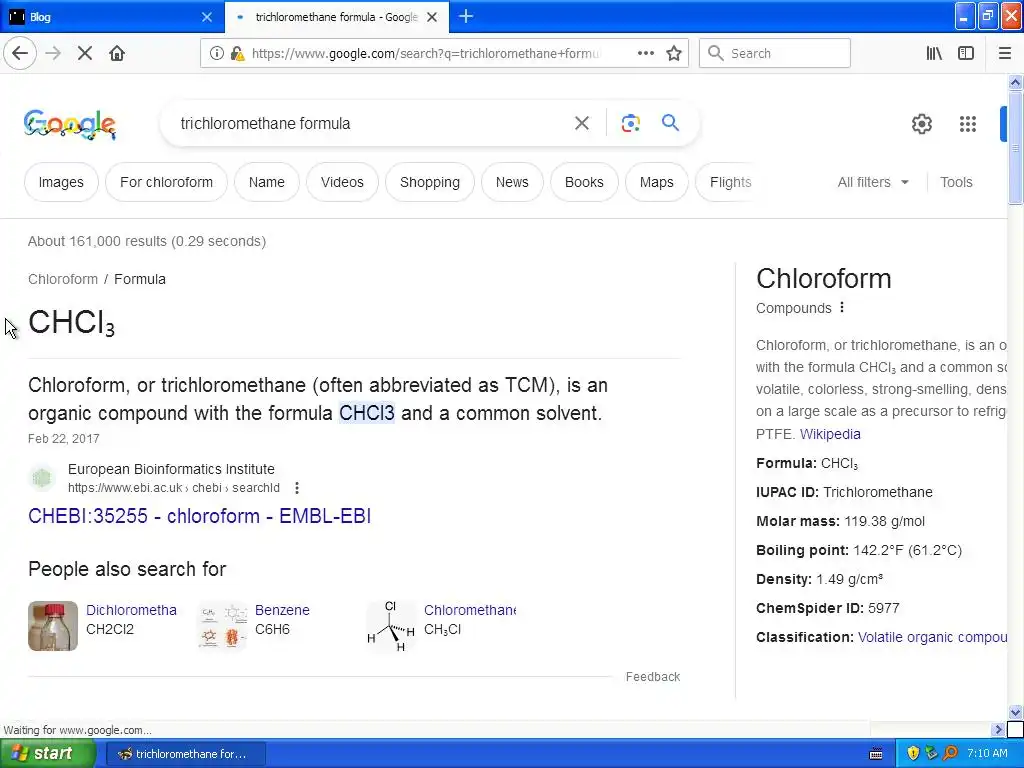Viewport: 1024px width, 768px height.
Task: Focus the browser address bar
Action: click(x=424, y=54)
